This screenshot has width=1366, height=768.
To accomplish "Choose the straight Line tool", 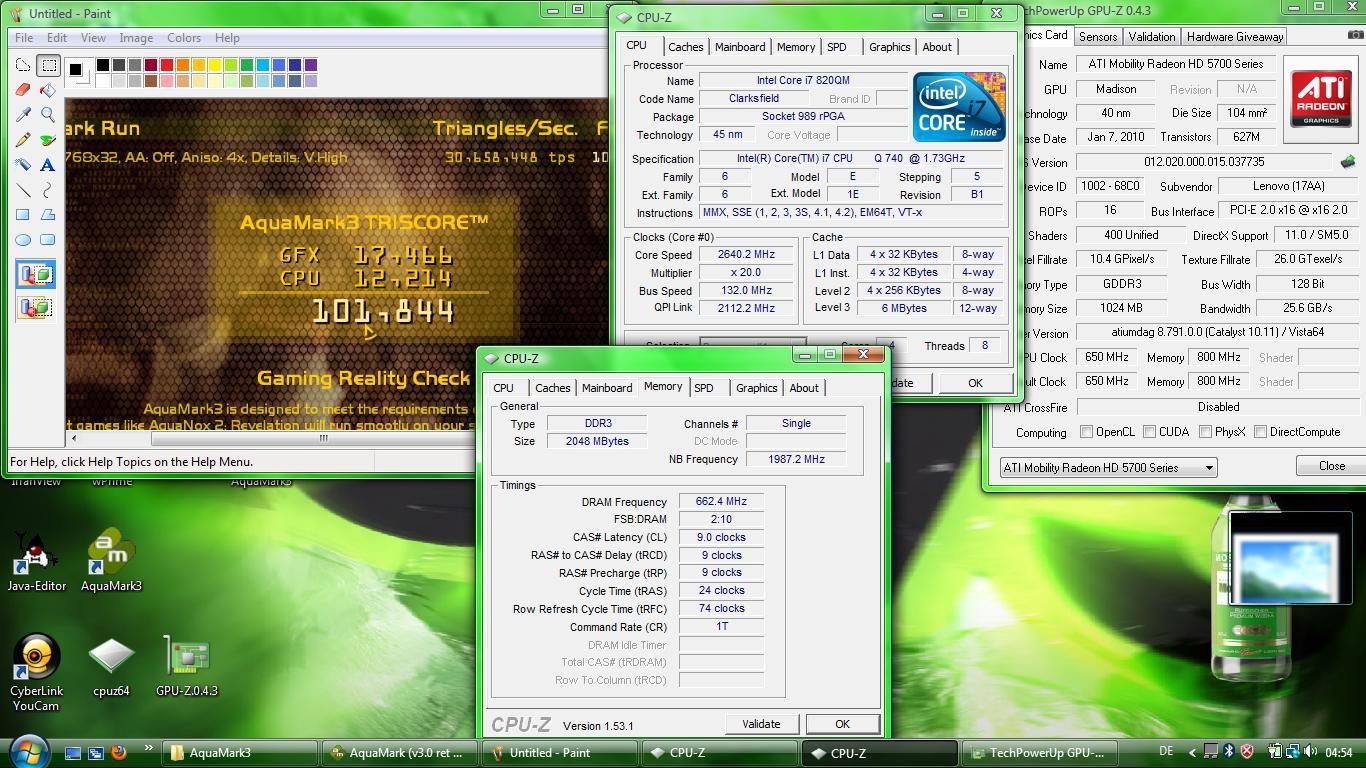I will [23, 190].
